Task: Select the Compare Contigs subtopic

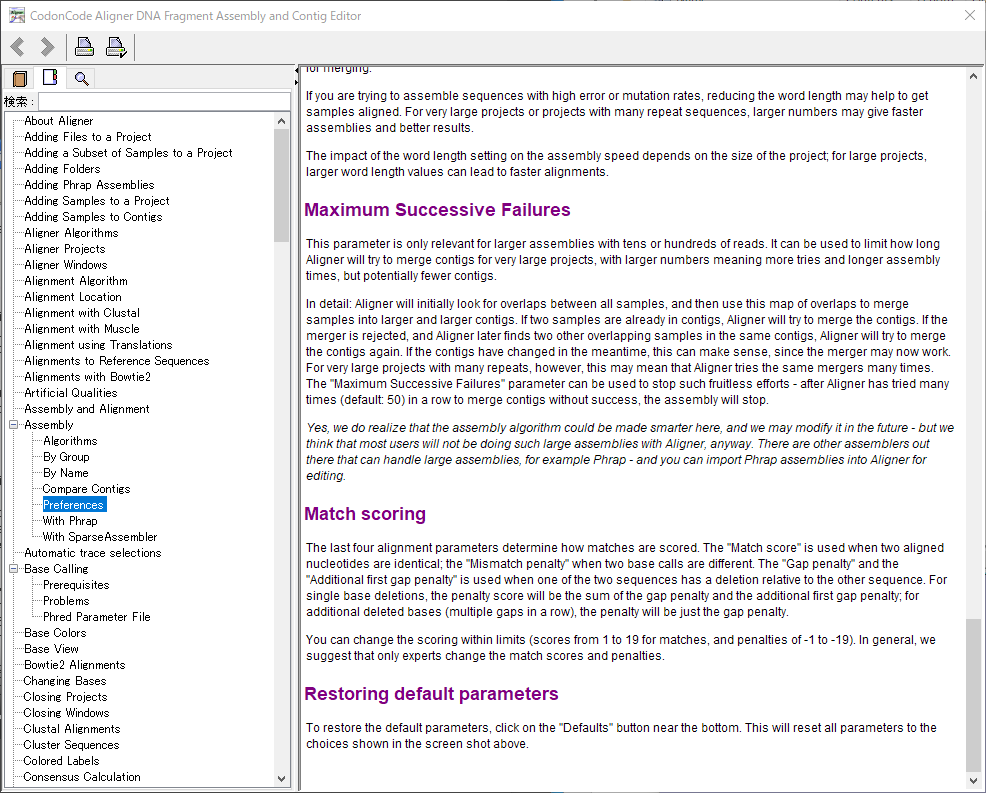Action: pyautogui.click(x=86, y=489)
